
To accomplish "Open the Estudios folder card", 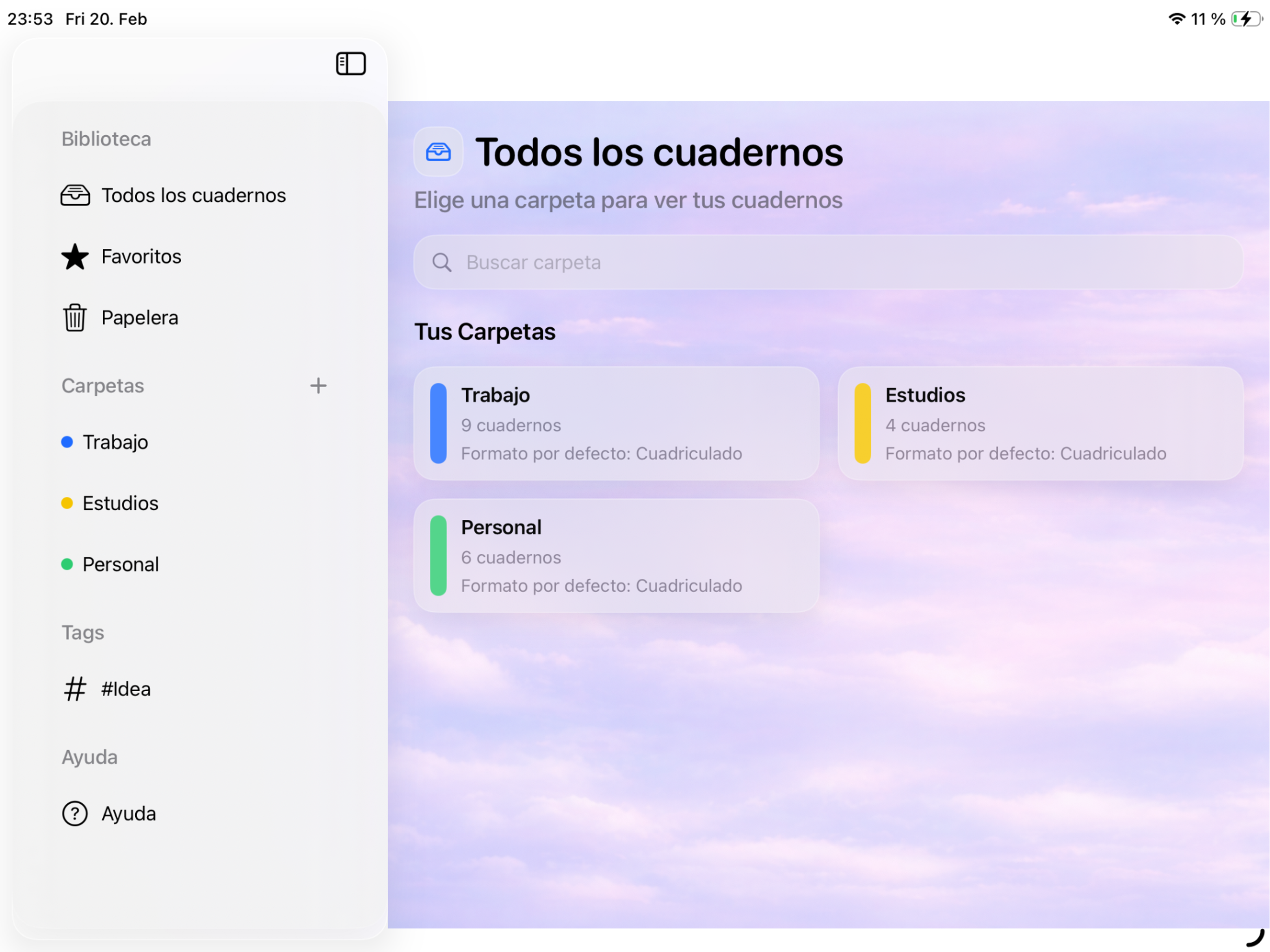I will tap(1040, 423).
